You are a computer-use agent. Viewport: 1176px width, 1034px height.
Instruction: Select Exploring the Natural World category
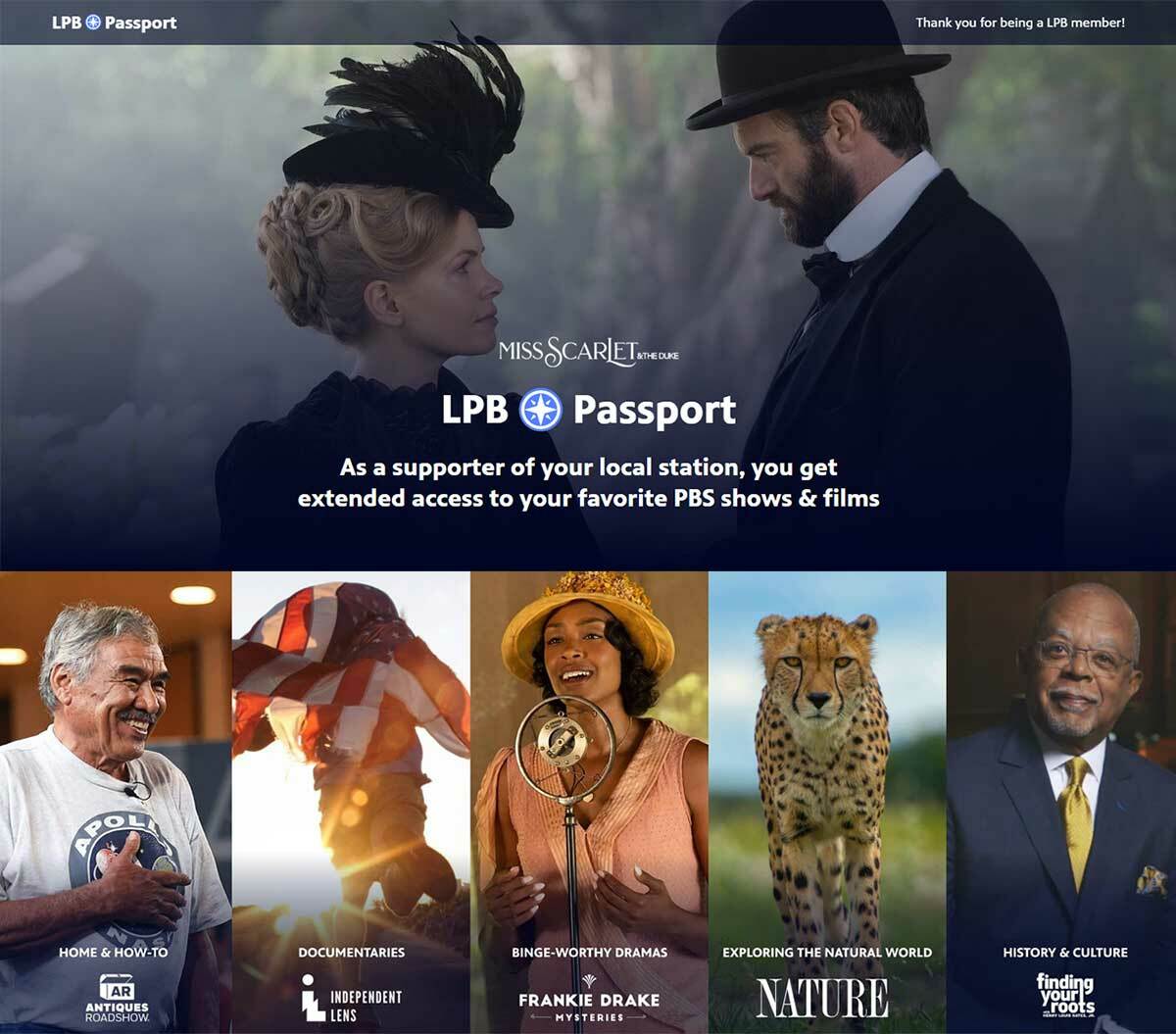pos(827,952)
